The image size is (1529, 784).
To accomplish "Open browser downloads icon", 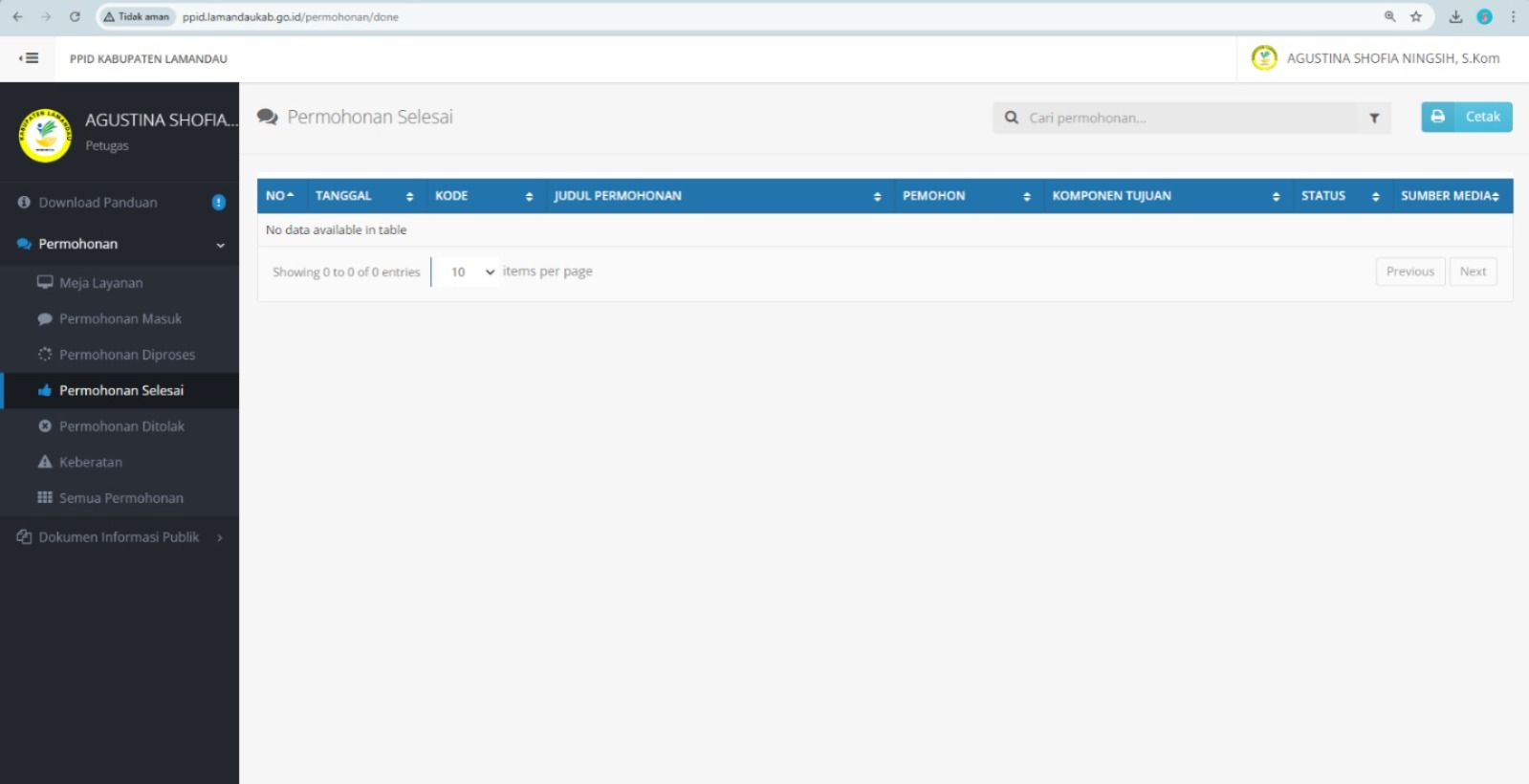I will click(1455, 16).
